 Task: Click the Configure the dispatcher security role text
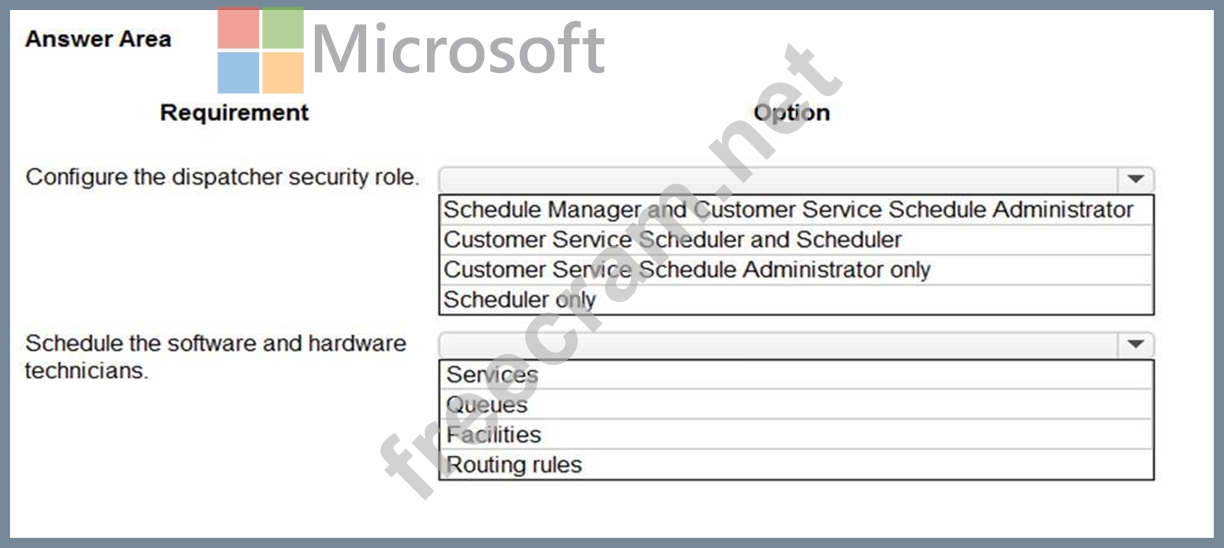click(x=222, y=177)
